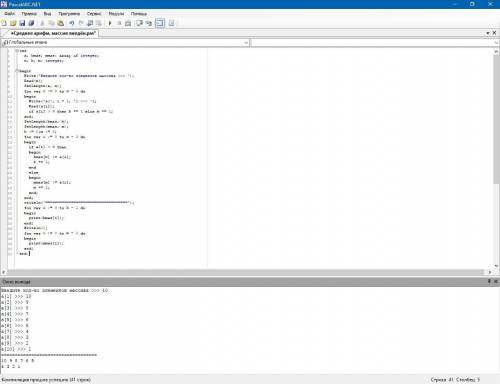Run the program with green play icon
Image resolution: width=500 pixels, height=384 pixels.
(x=110, y=23)
